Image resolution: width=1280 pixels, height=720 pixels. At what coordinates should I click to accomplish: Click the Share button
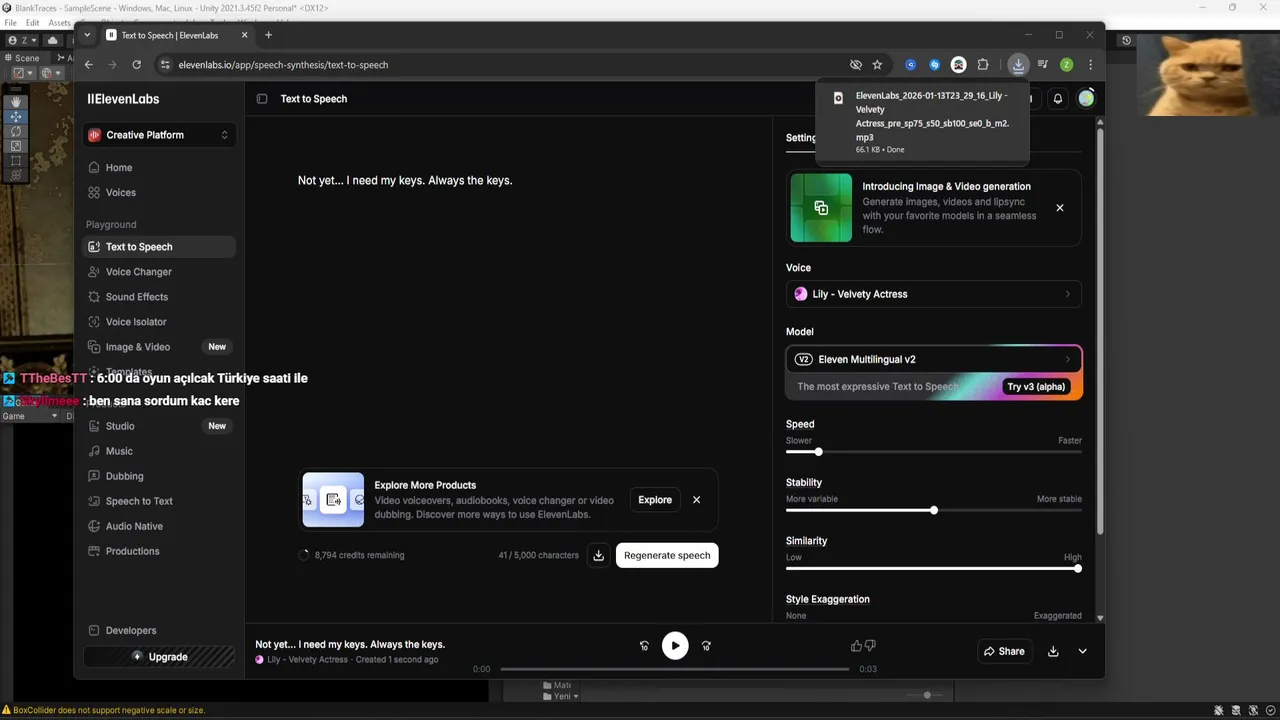(1004, 651)
